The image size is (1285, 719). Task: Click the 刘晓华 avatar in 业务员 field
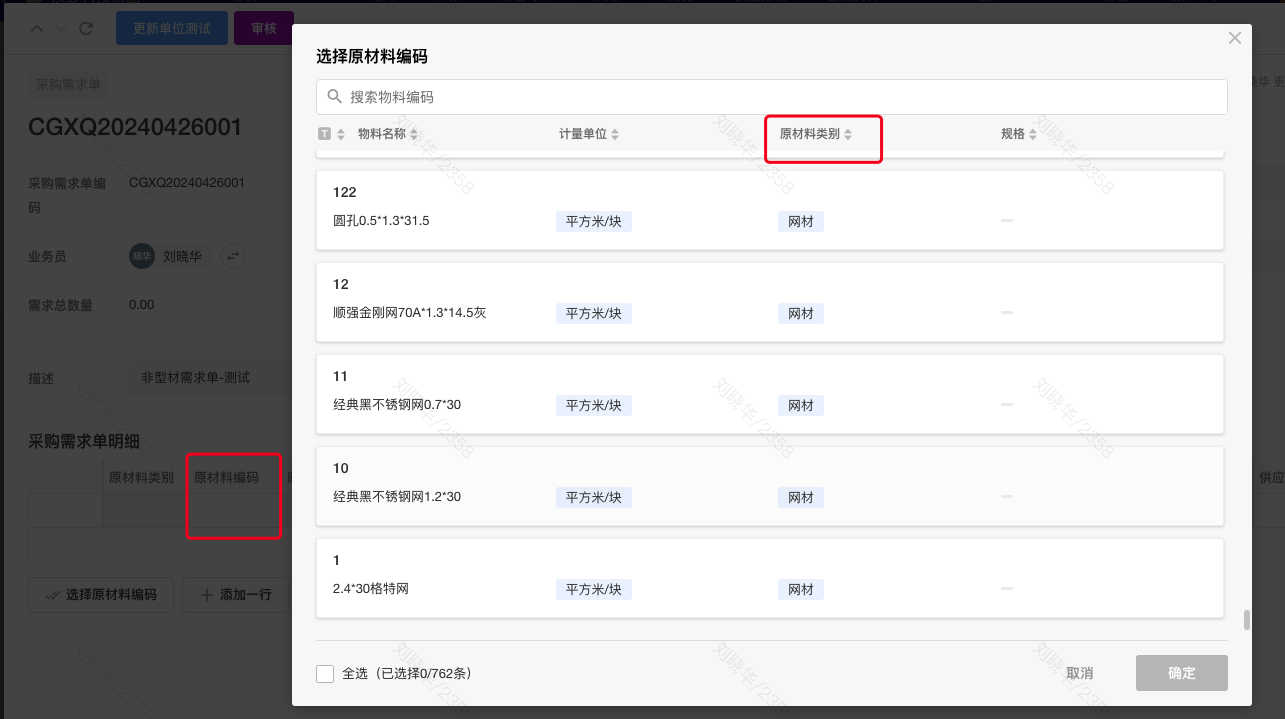pos(142,256)
